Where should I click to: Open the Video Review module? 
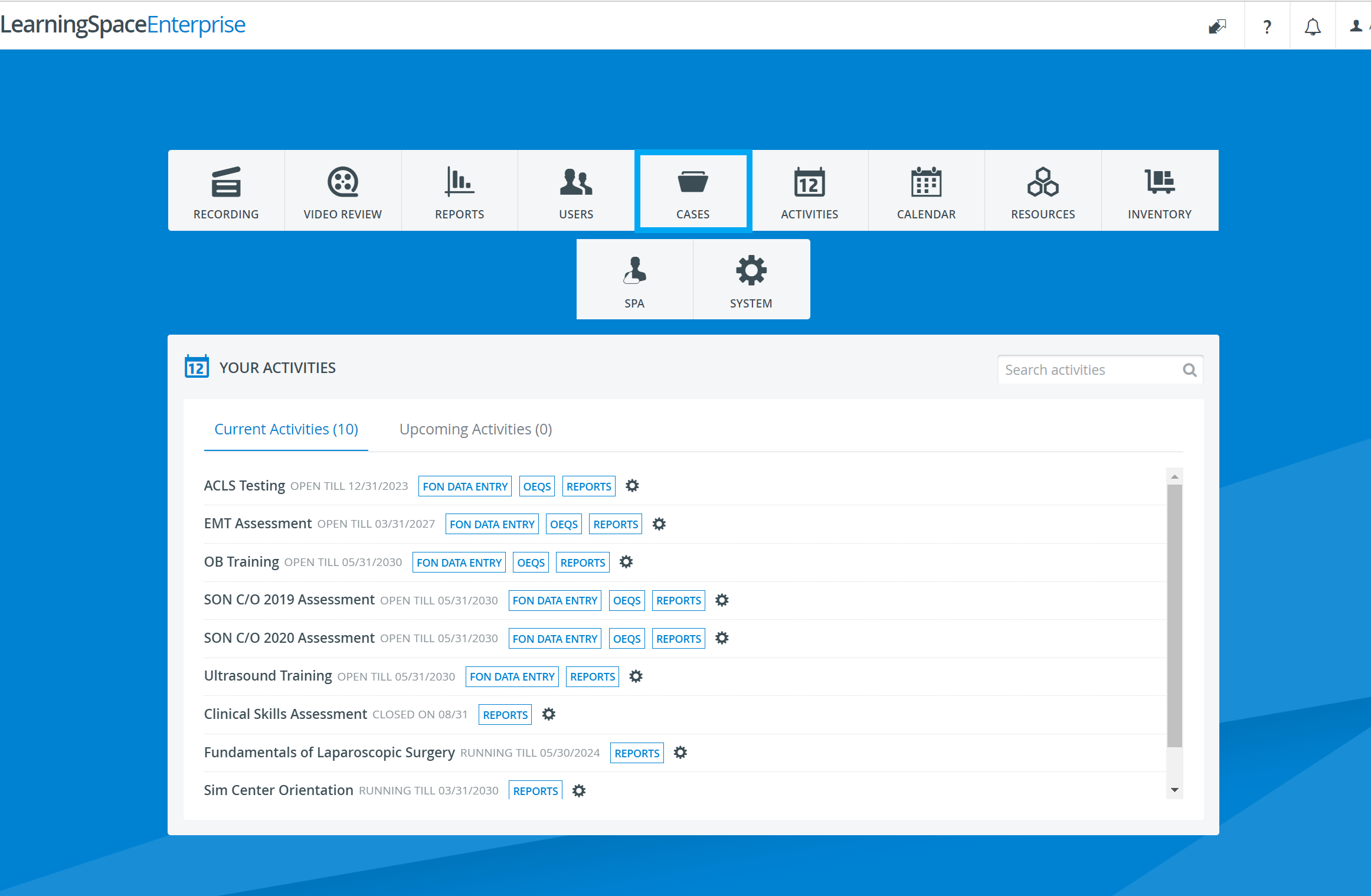click(343, 191)
